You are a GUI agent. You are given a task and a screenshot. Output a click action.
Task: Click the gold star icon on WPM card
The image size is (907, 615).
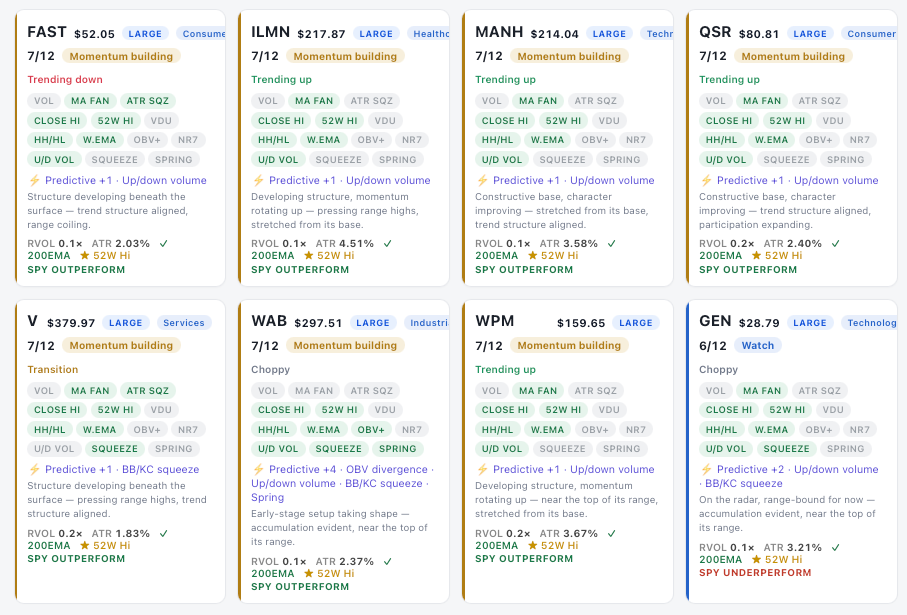pyautogui.click(x=532, y=546)
